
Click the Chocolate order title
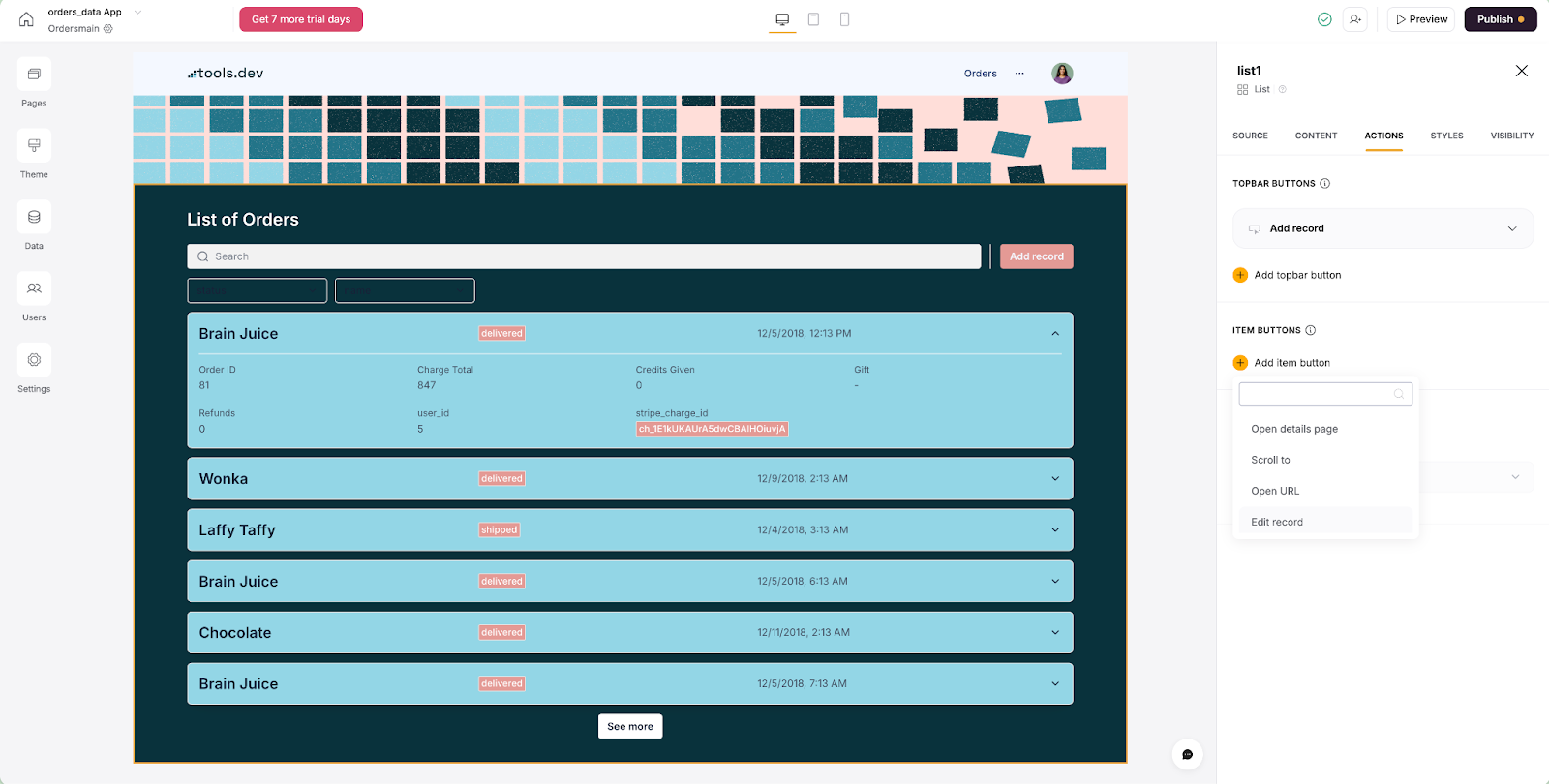235,633
